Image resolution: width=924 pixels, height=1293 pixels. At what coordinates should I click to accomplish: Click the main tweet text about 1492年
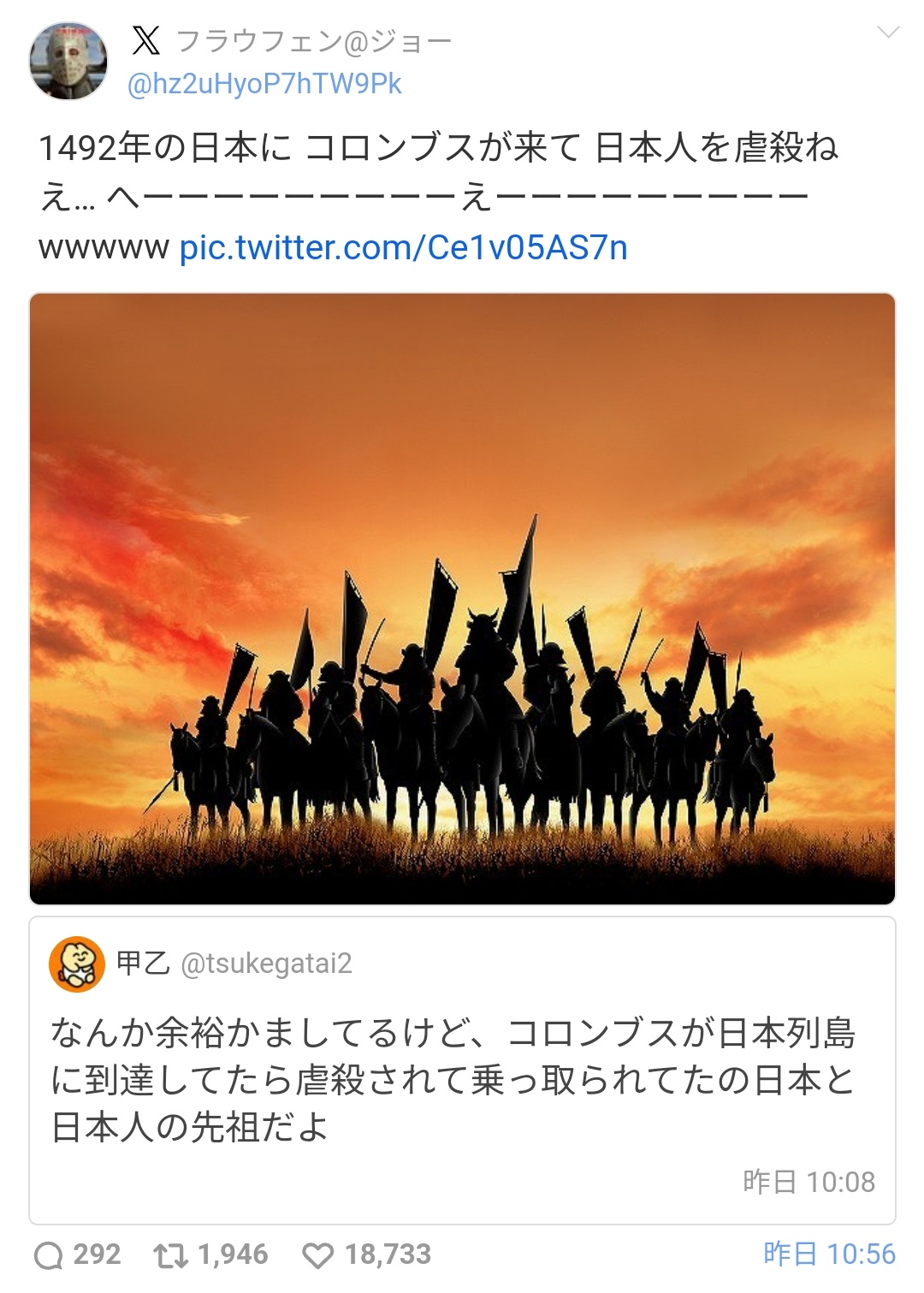pos(438,198)
